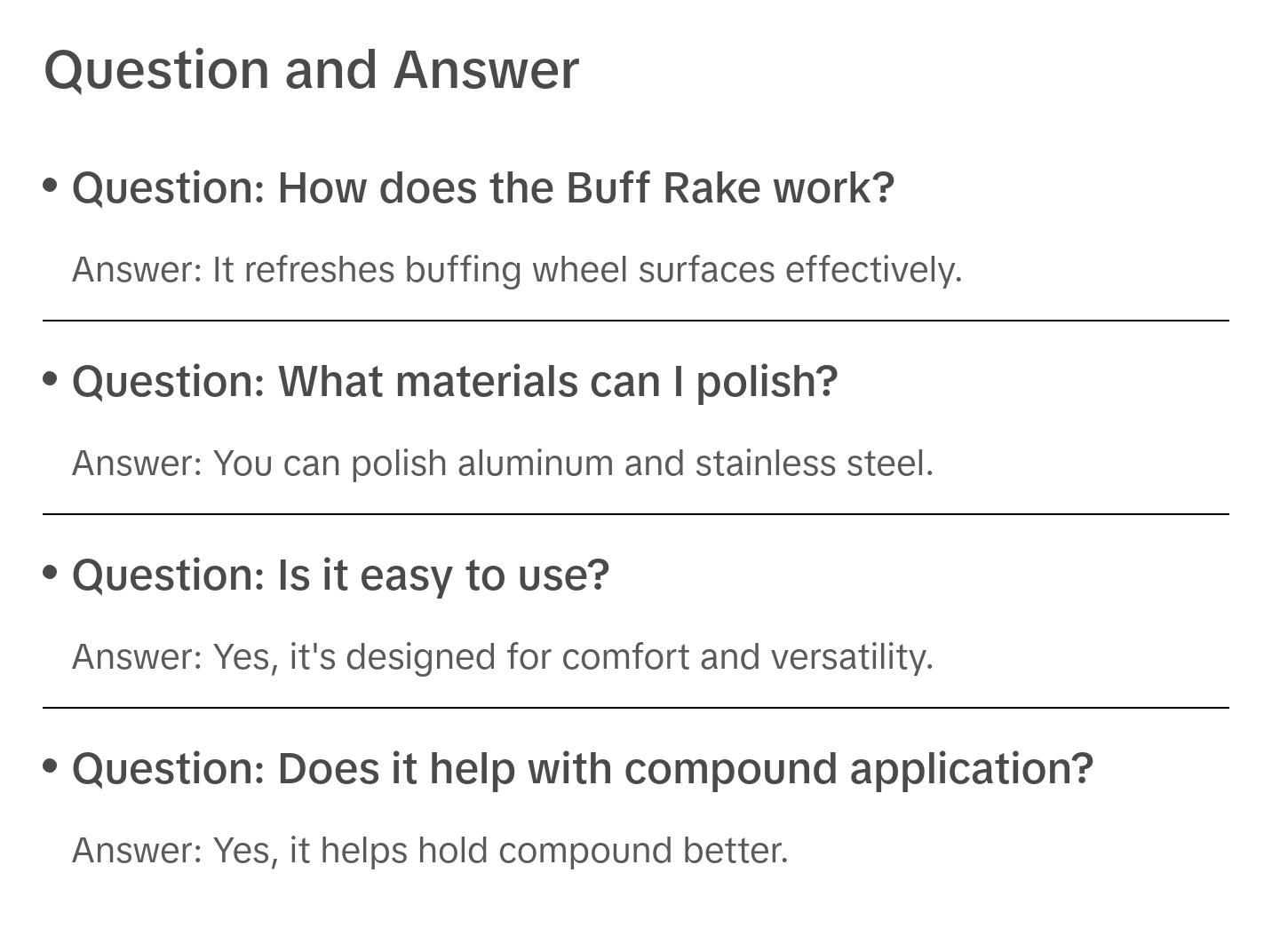Click the word "polish?" in the second question
Image resolution: width=1272 pixels, height=952 pixels.
click(767, 382)
